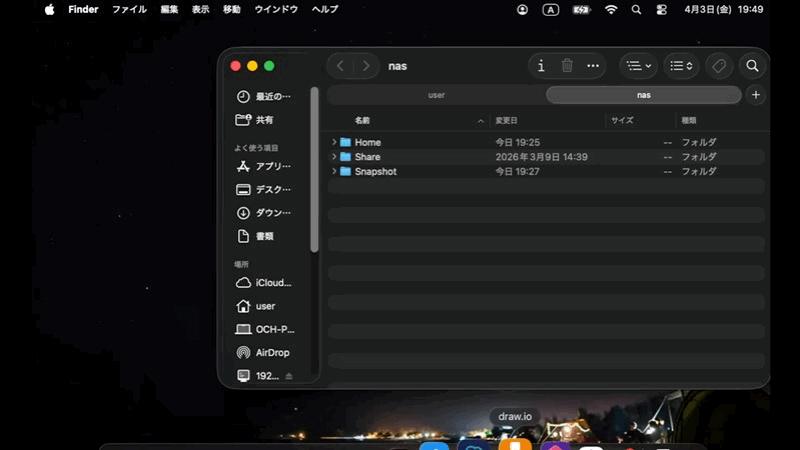Click the 2026年3月9日 14:39 date cell
Screen dimensions: 800x450
541,157
